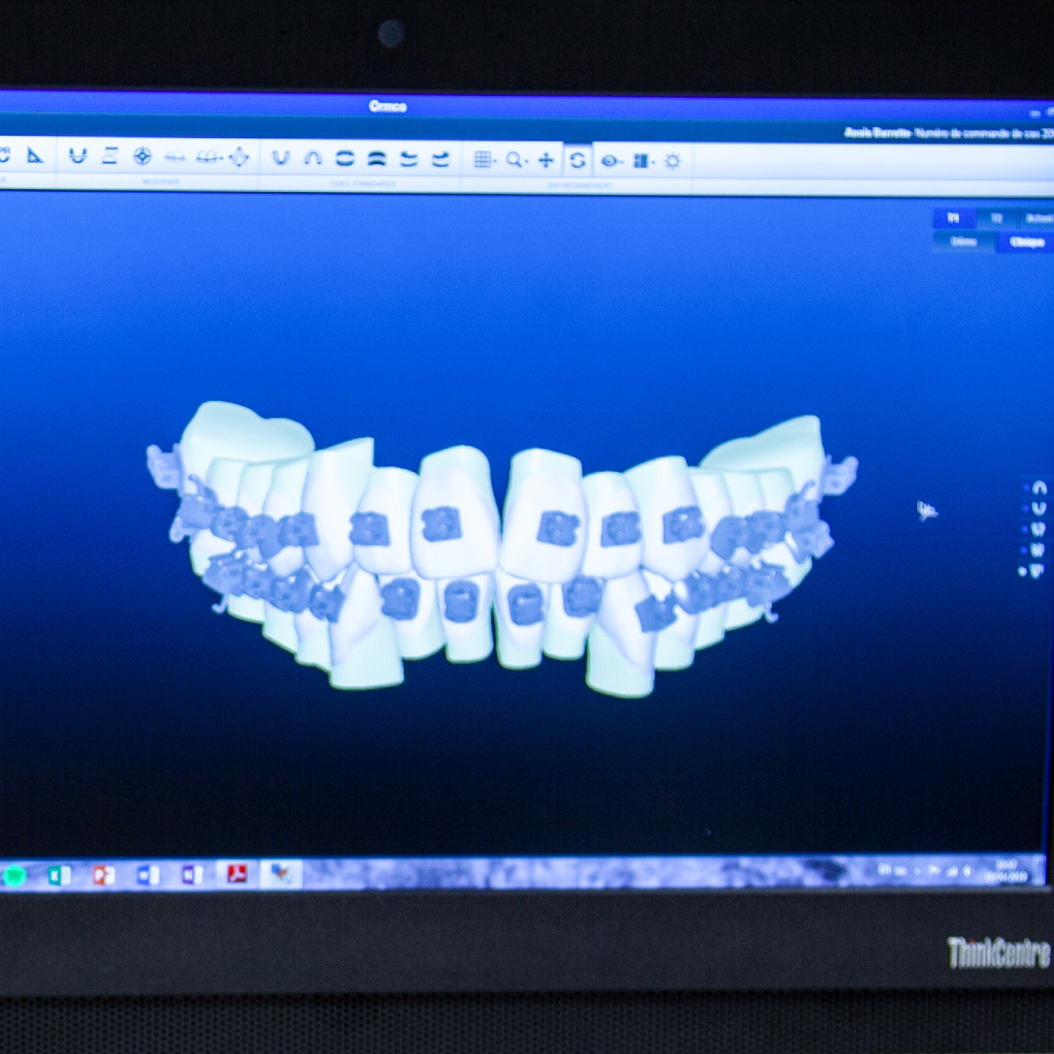Screen dimensions: 1054x1054
Task: Select the circular target icon in Modifier group
Action: [x=142, y=156]
